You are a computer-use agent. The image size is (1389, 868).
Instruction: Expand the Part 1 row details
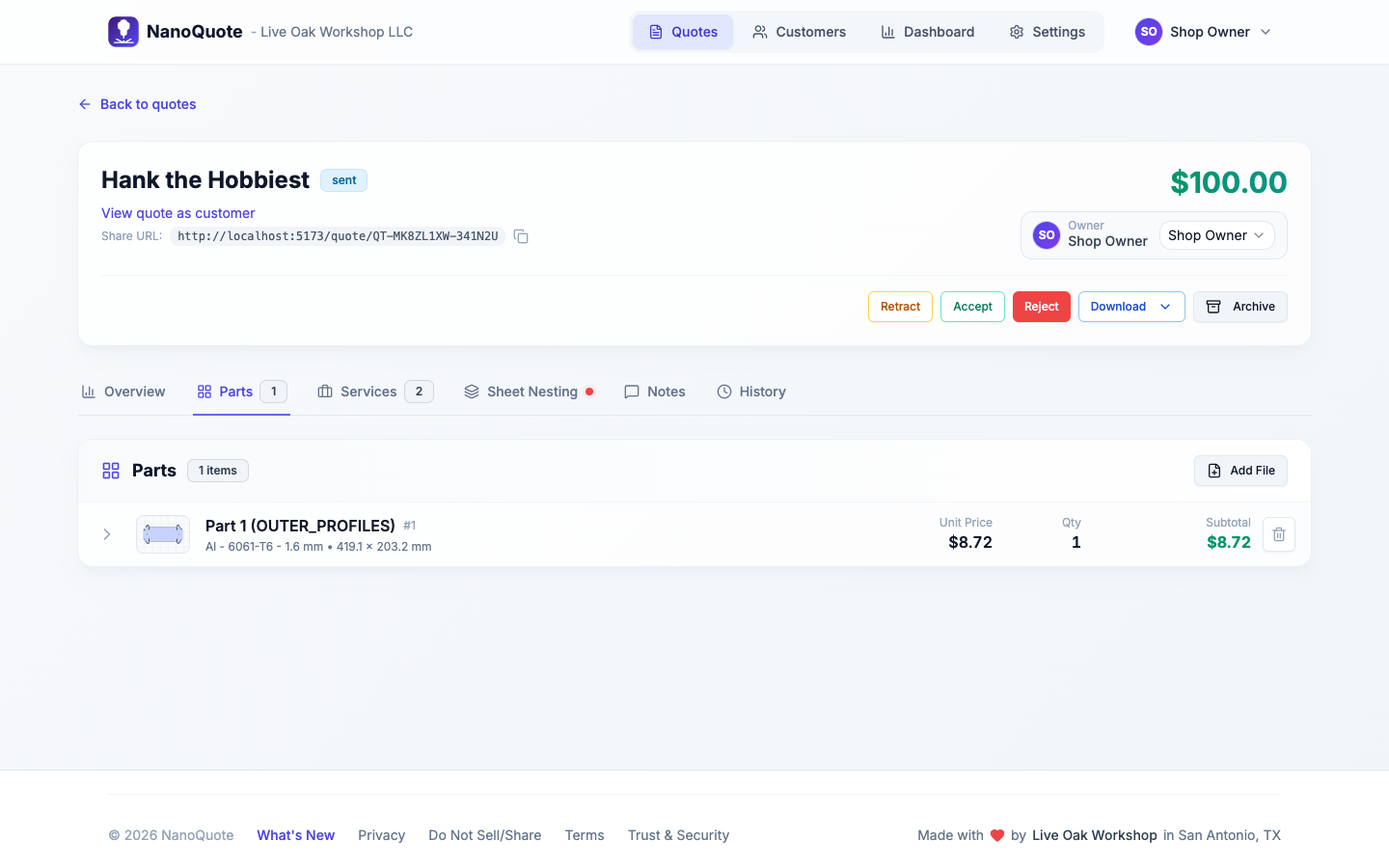tap(107, 534)
